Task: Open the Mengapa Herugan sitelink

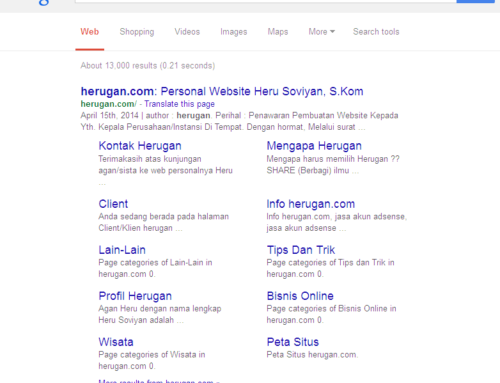Action: 314,146
